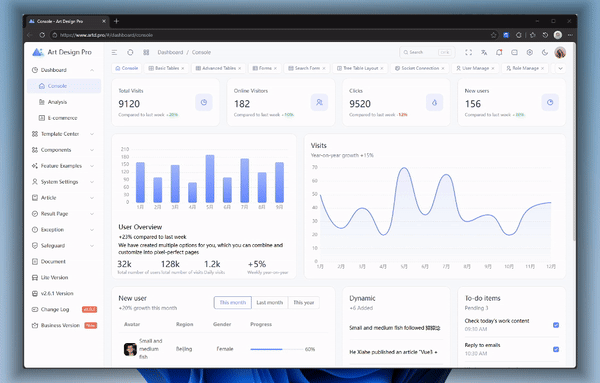Collapse the sidebar with the menu icon
Viewport: 600px width, 383px height.
pos(114,52)
